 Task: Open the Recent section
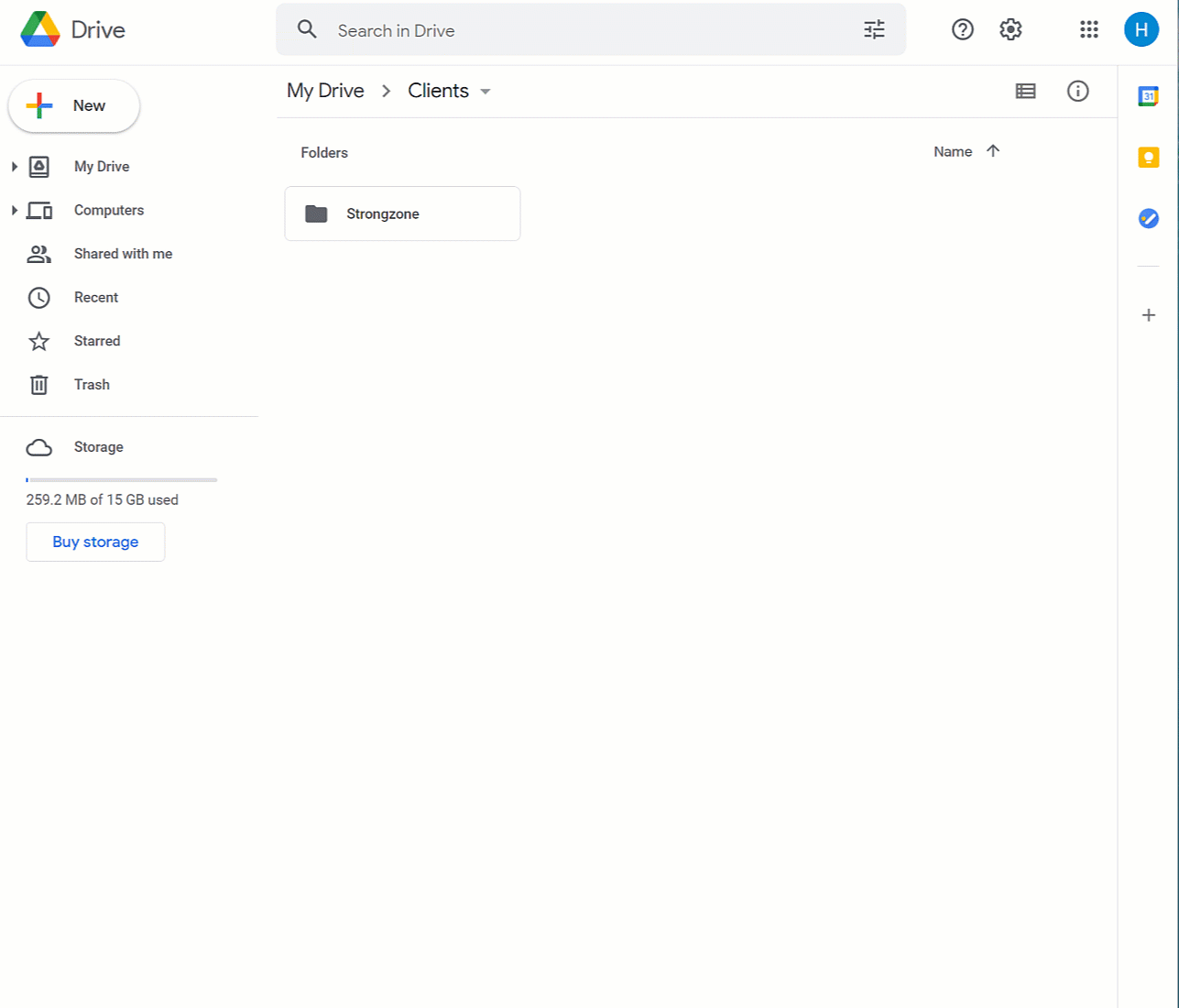click(x=95, y=297)
